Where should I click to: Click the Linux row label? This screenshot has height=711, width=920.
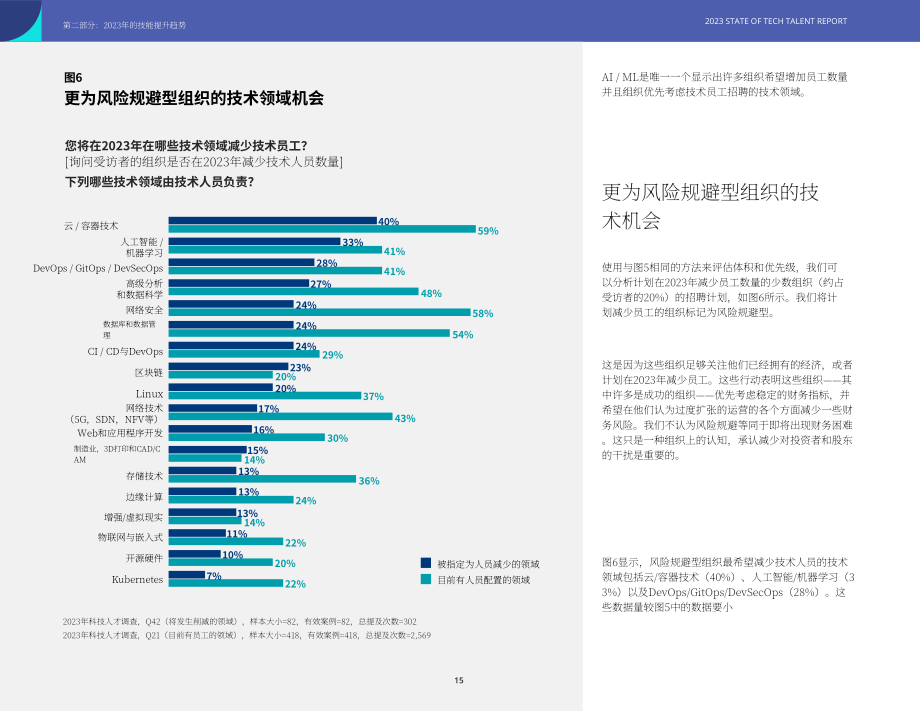point(149,394)
